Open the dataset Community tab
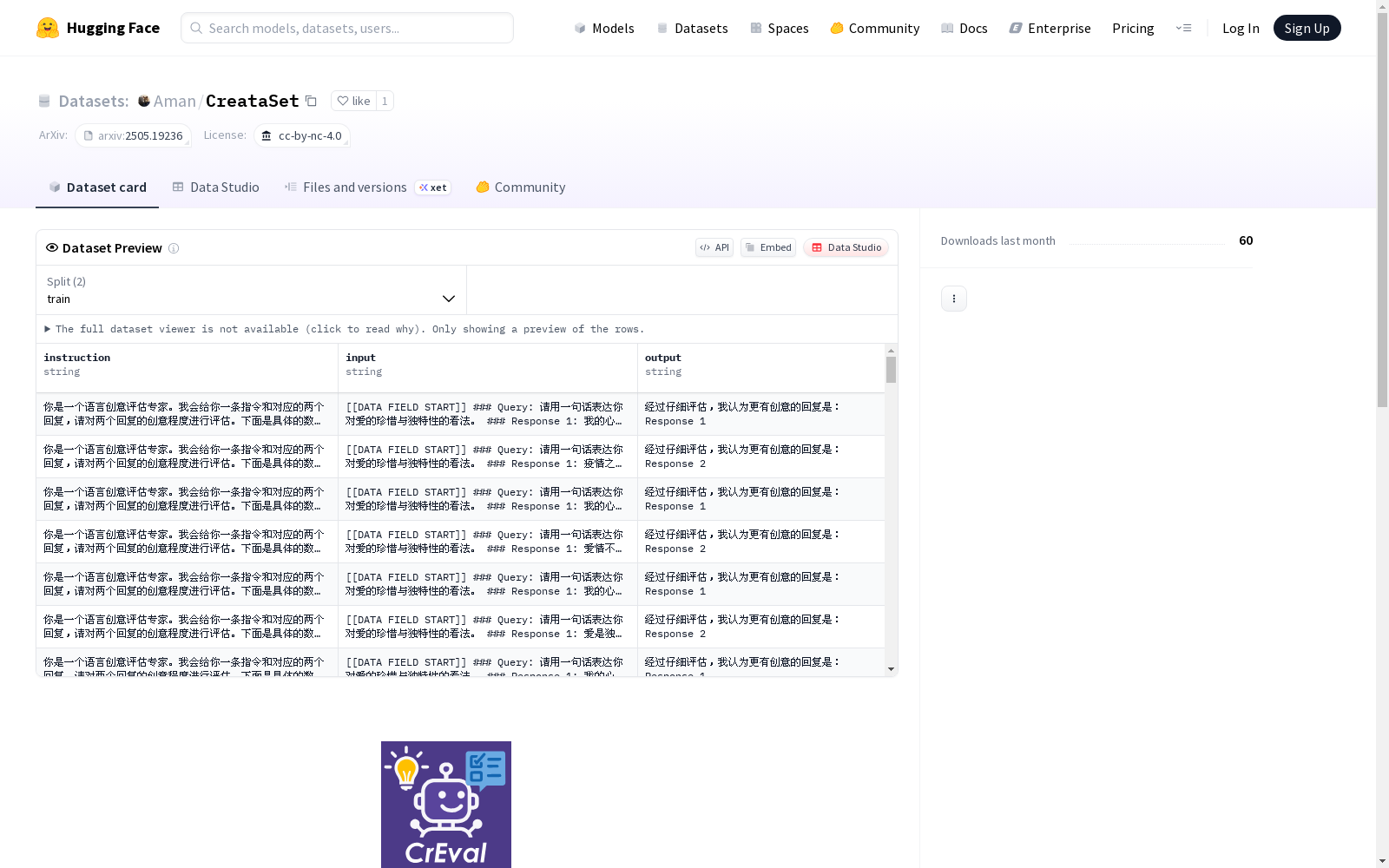1389x868 pixels. (x=521, y=187)
